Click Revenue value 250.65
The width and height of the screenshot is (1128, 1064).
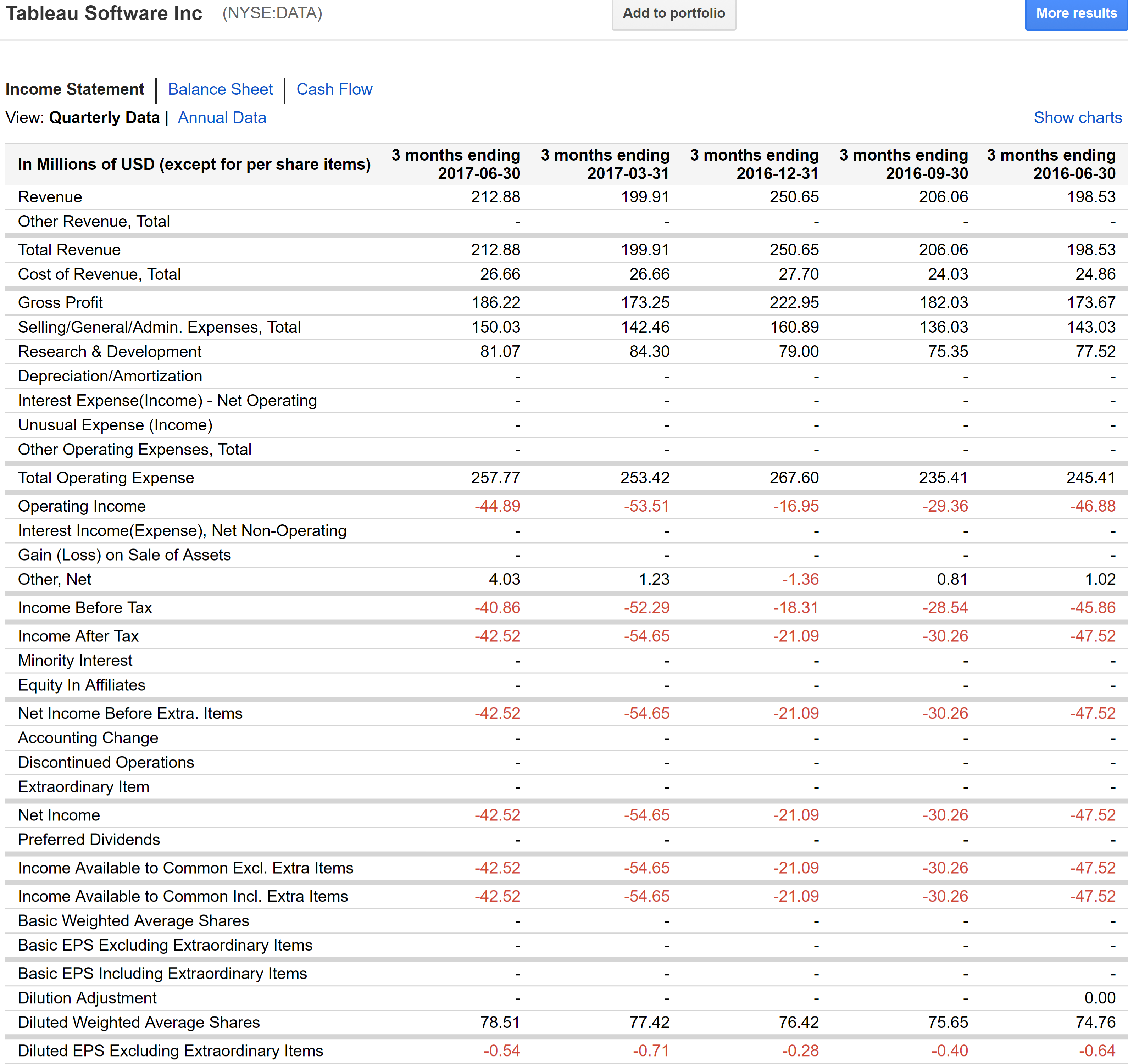click(794, 197)
